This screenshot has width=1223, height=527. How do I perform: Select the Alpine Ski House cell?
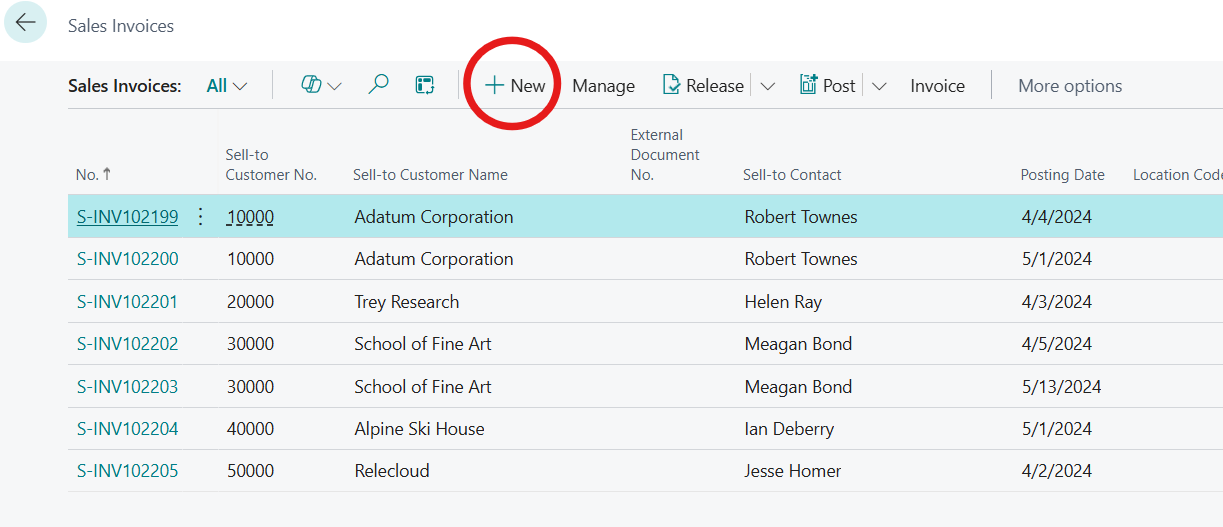click(x=419, y=429)
